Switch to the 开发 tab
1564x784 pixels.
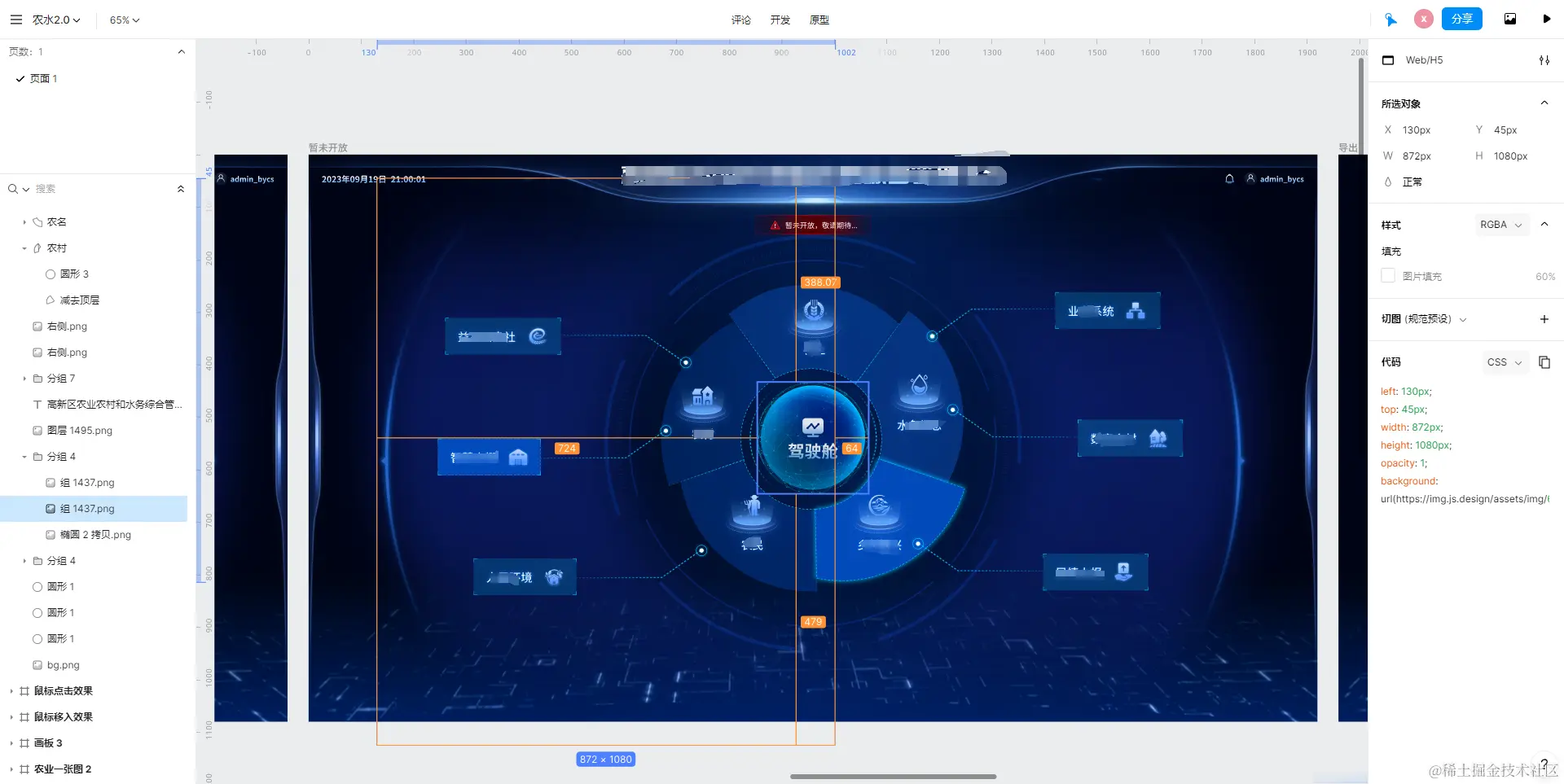click(x=780, y=20)
